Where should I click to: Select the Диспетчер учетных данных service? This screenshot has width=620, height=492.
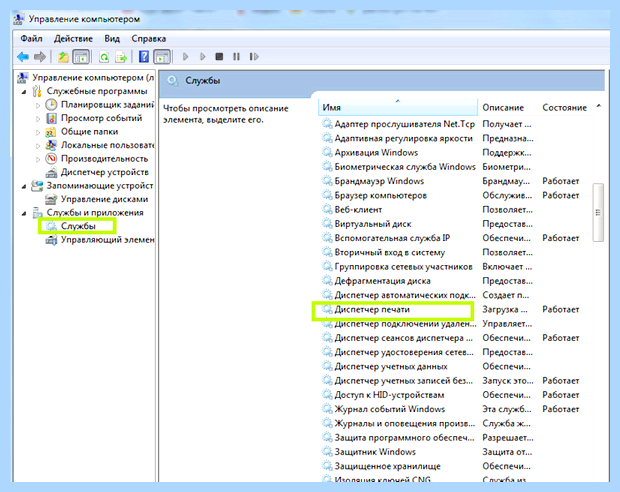[391, 366]
